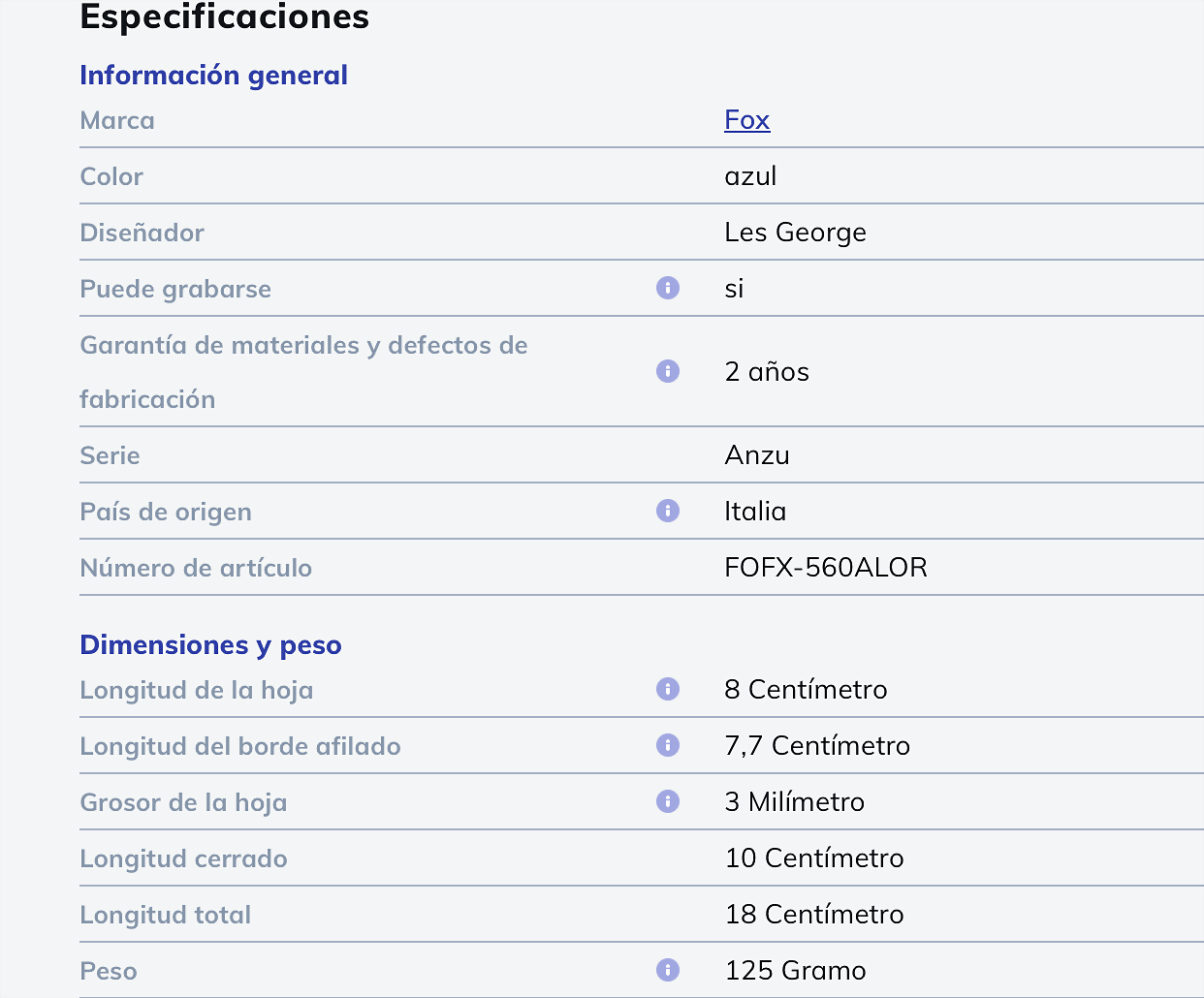
Task: Show info for Grosor de la hoja
Action: coord(668,801)
